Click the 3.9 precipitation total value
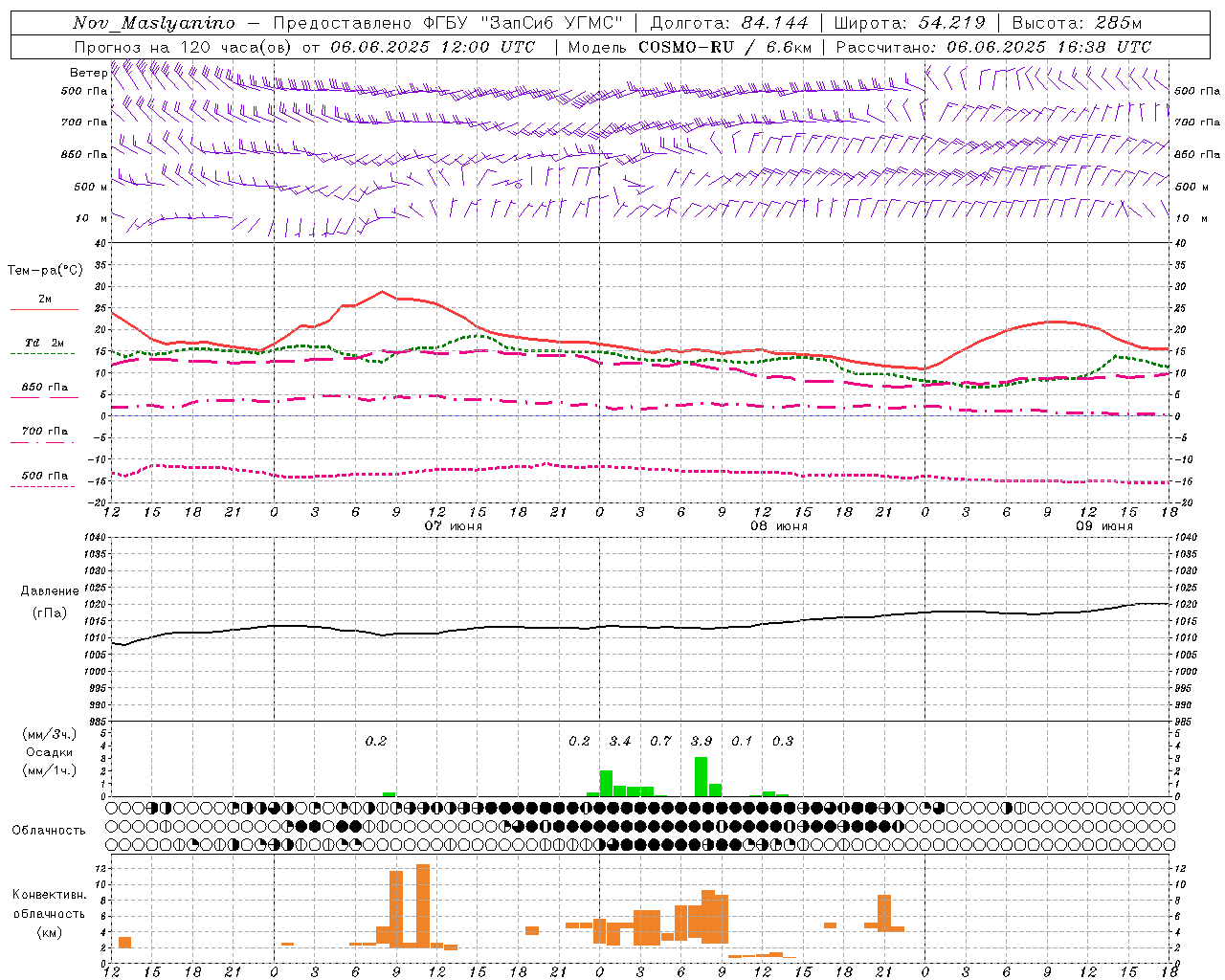 [702, 741]
